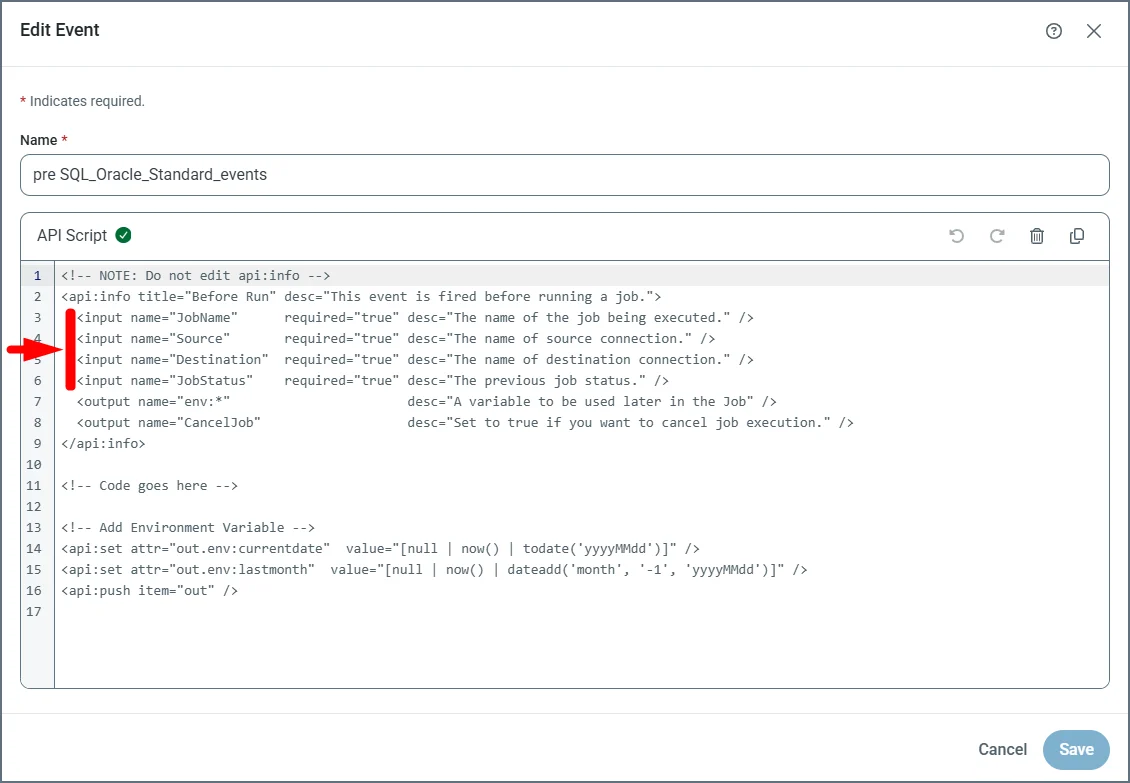
Task: Copy the API Script to clipboard
Action: click(1077, 236)
